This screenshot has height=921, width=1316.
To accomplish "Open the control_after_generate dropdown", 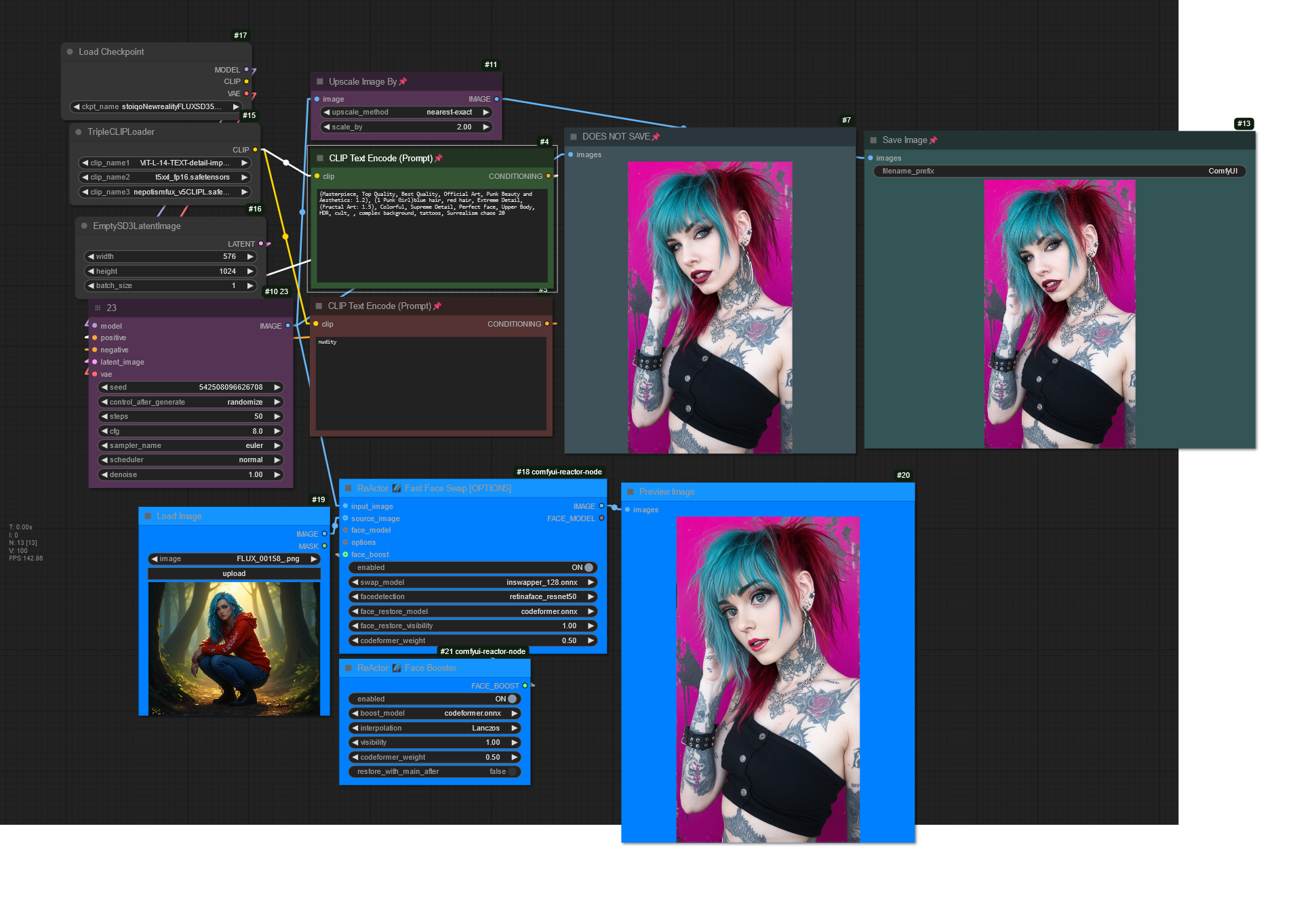I will click(191, 402).
